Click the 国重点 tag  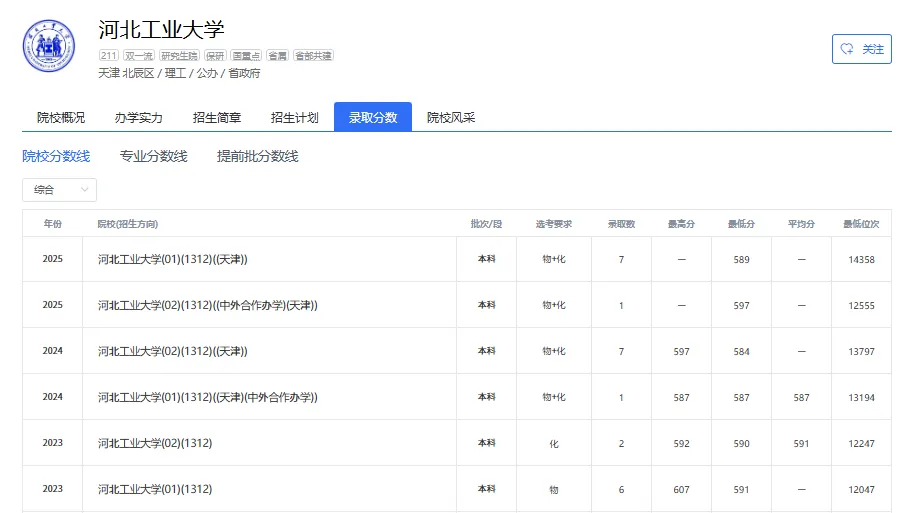[246, 56]
